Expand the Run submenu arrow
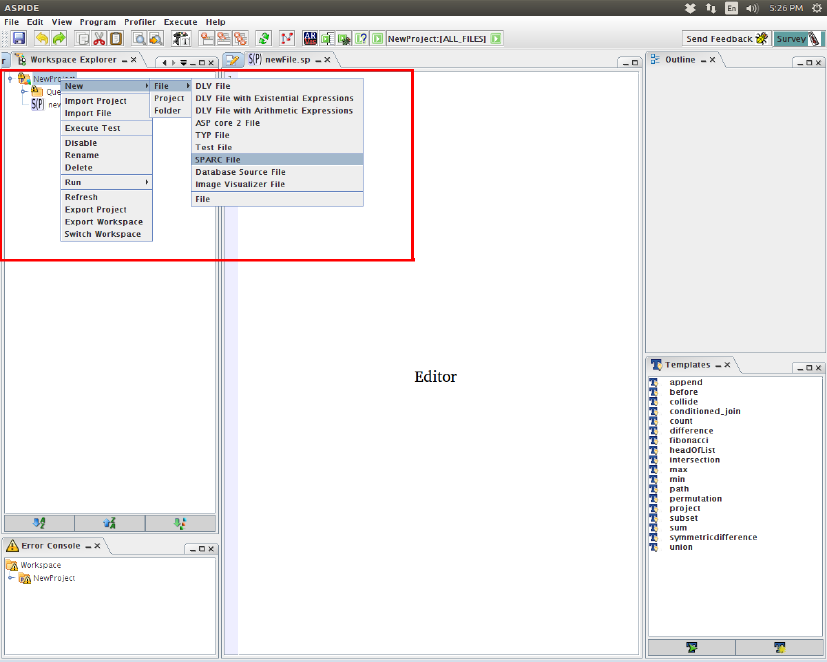 click(x=147, y=182)
